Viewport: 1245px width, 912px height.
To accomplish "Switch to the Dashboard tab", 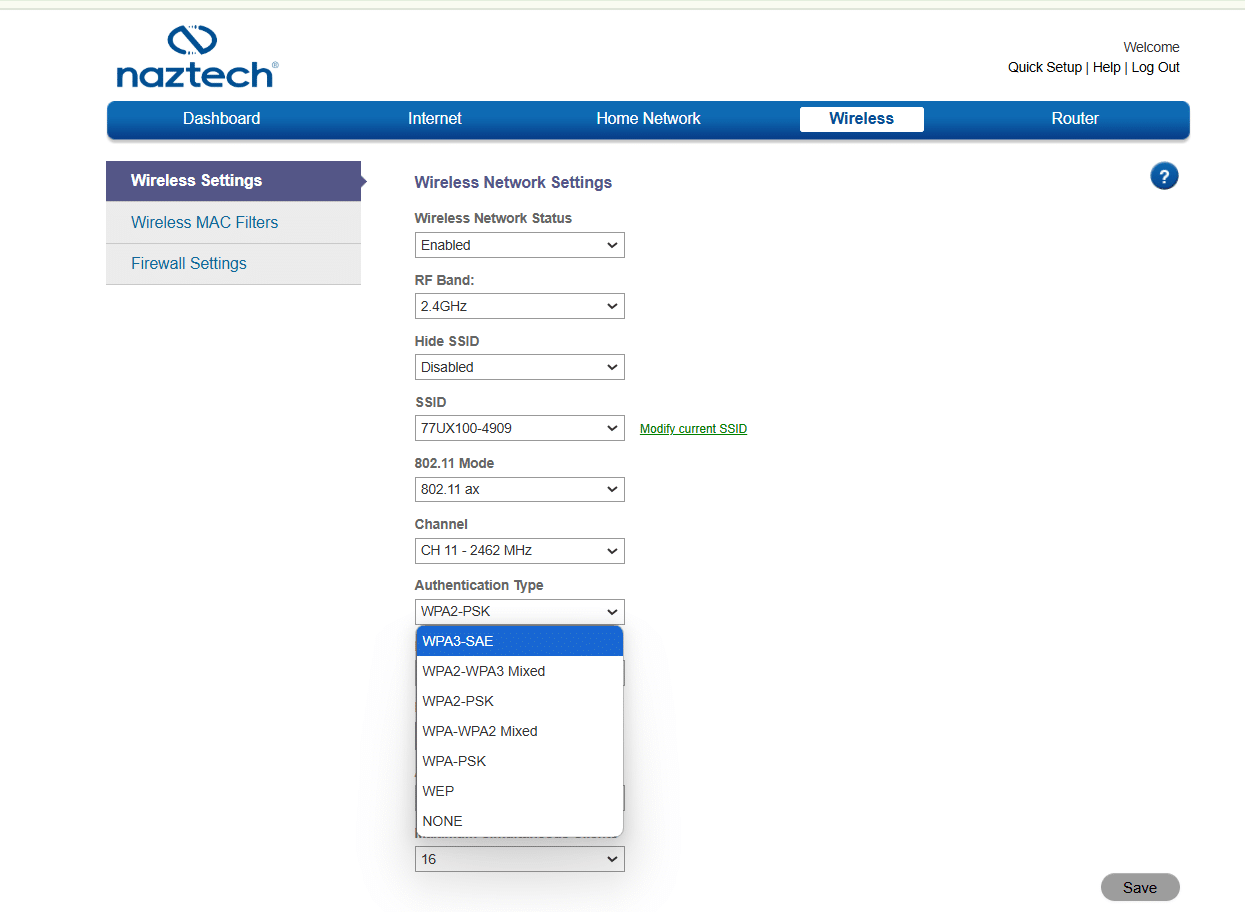I will pyautogui.click(x=221, y=119).
